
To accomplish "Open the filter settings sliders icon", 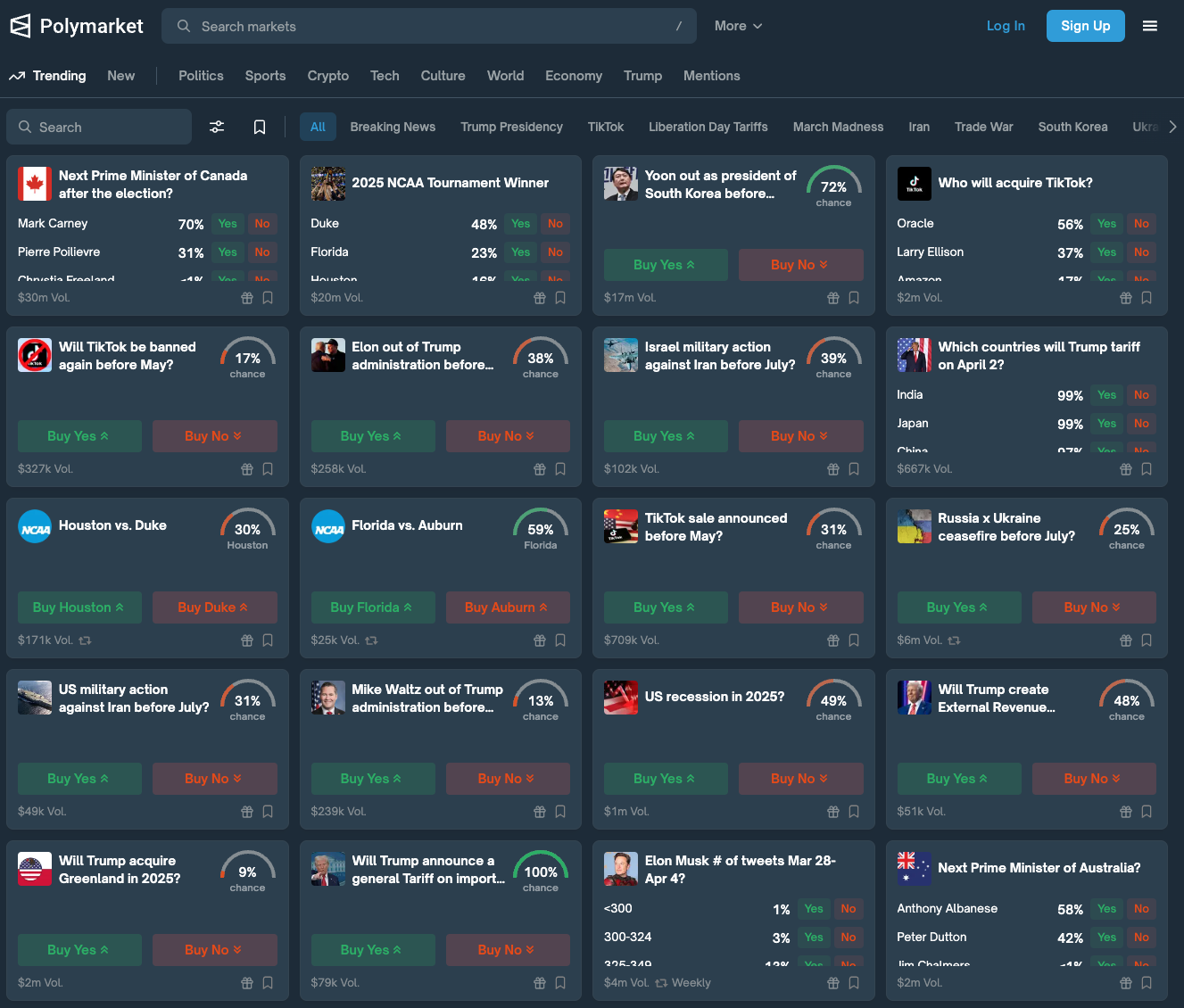I will pyautogui.click(x=217, y=127).
